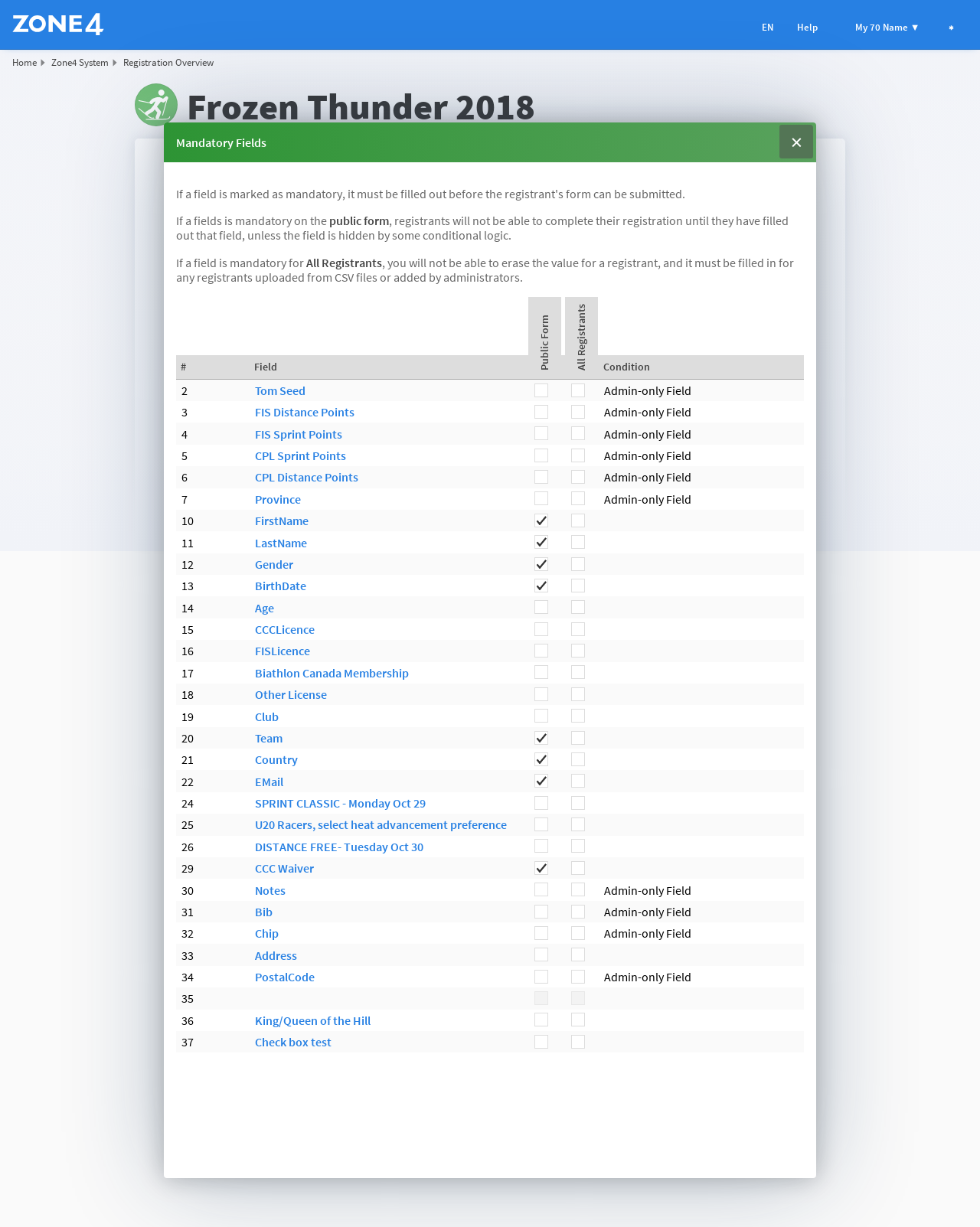Click the skier event icon
This screenshot has height=1227, width=980.
click(156, 105)
